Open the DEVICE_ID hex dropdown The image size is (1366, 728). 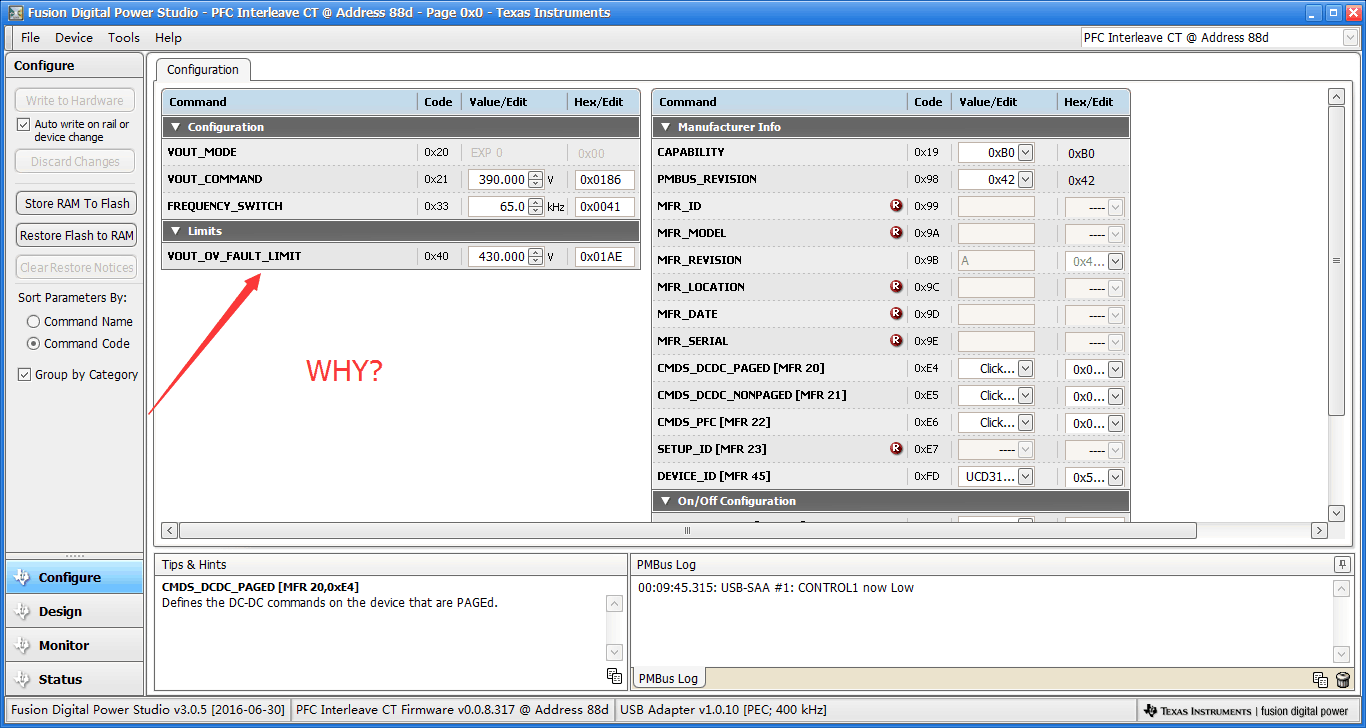(1115, 477)
